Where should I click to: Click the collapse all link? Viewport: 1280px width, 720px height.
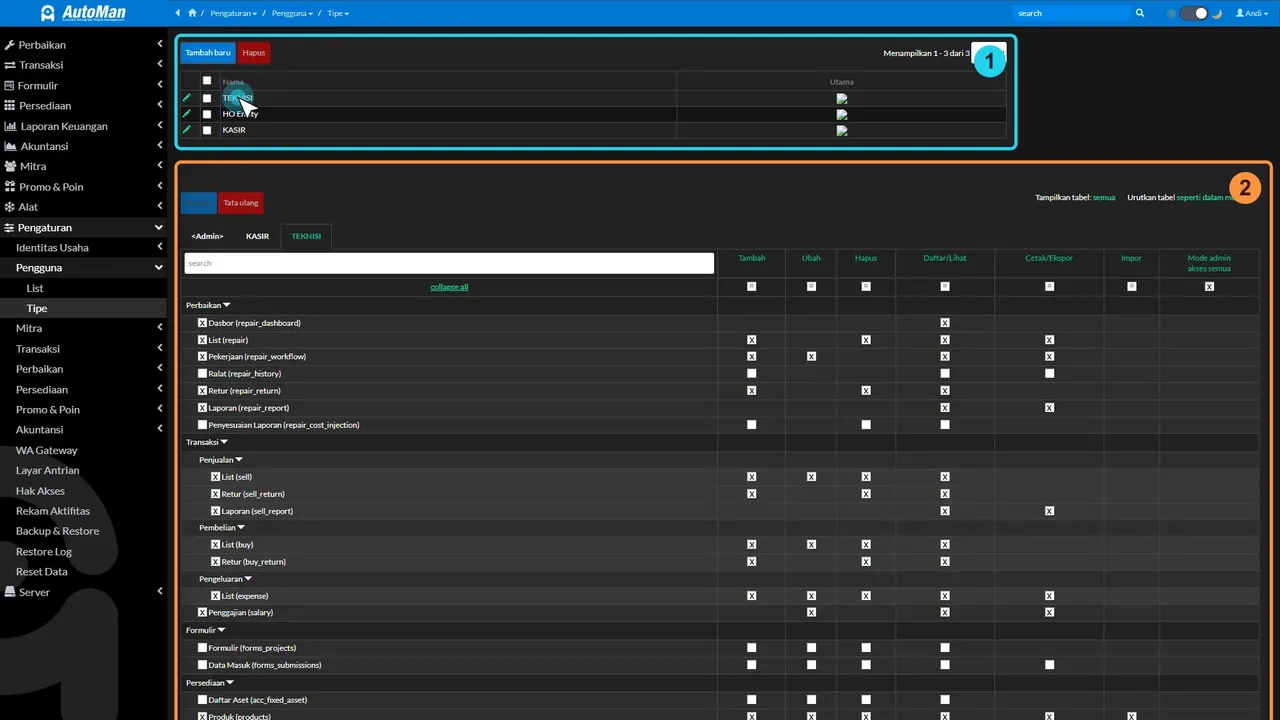[449, 287]
